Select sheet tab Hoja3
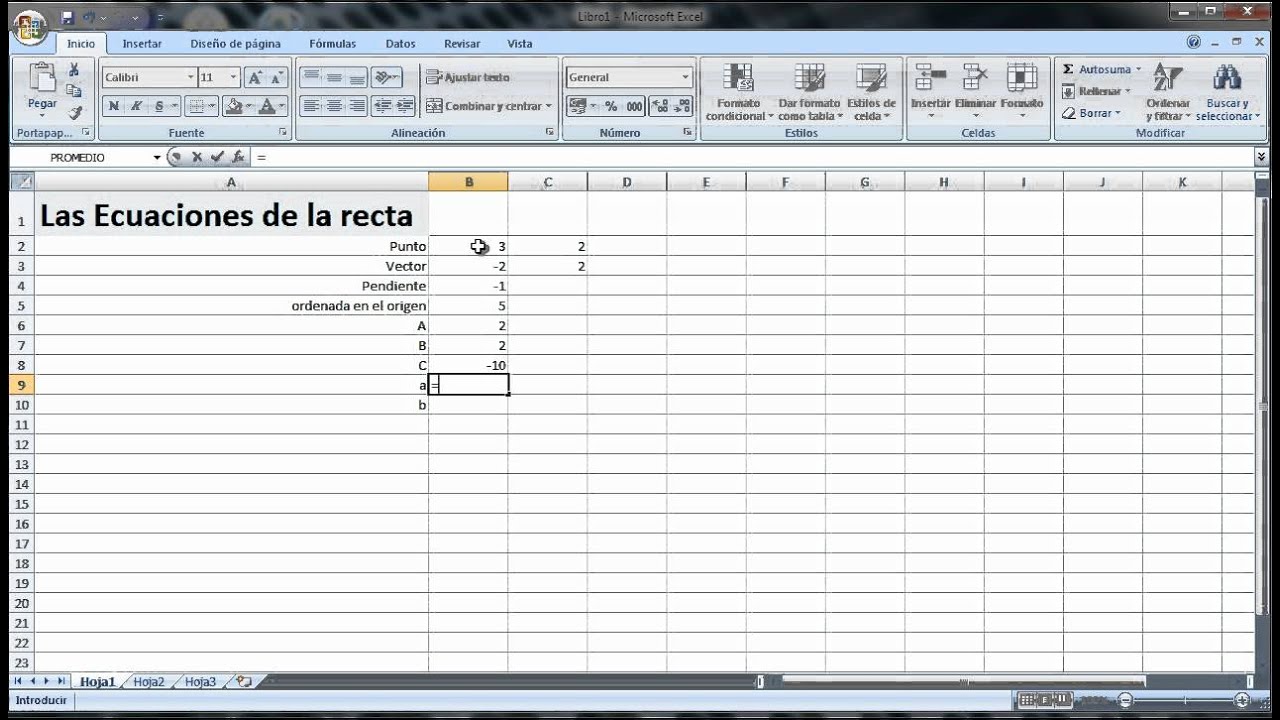Image resolution: width=1280 pixels, height=720 pixels. (200, 681)
